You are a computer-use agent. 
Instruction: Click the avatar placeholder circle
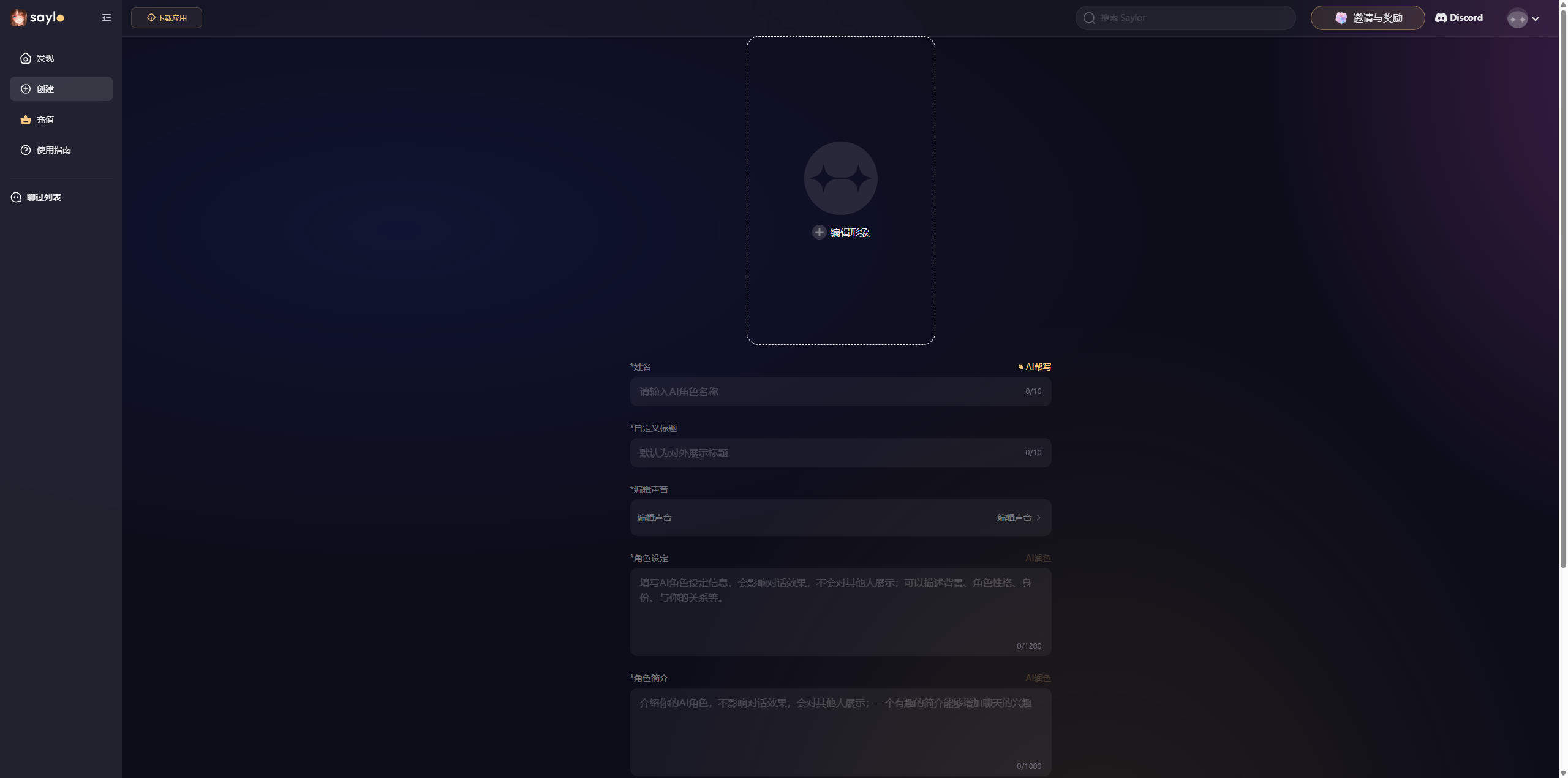click(840, 178)
